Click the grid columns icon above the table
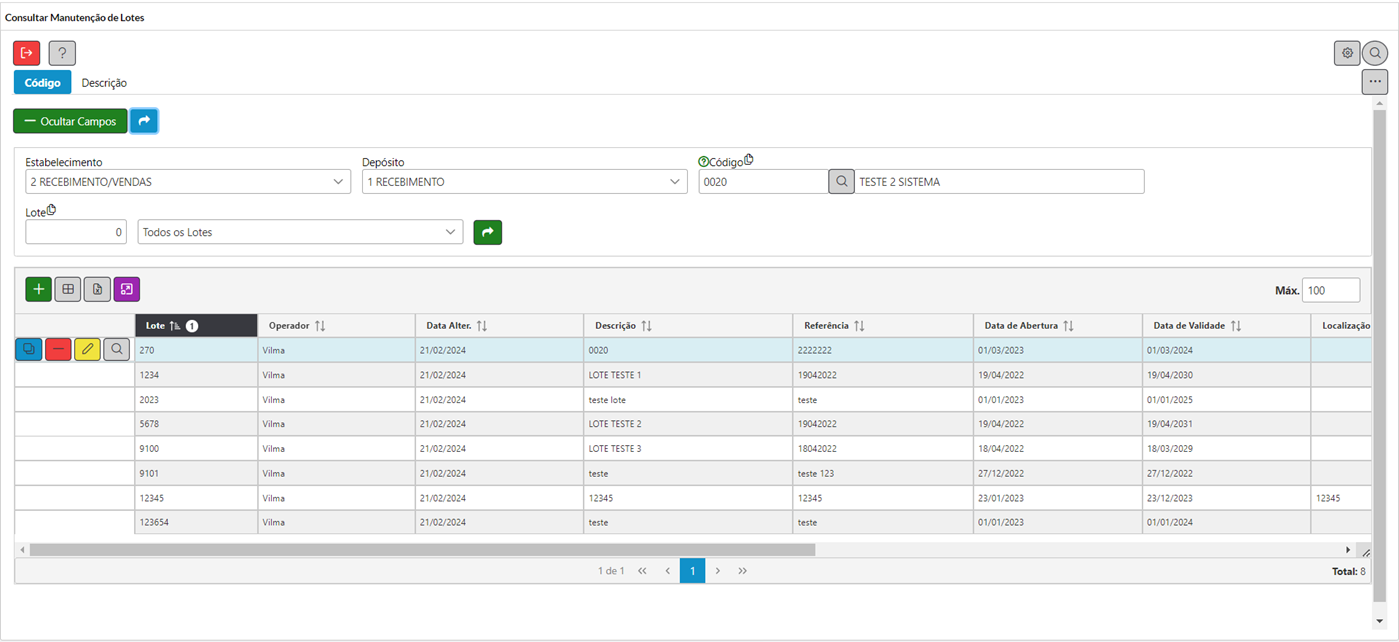The image size is (1399, 642). click(68, 289)
